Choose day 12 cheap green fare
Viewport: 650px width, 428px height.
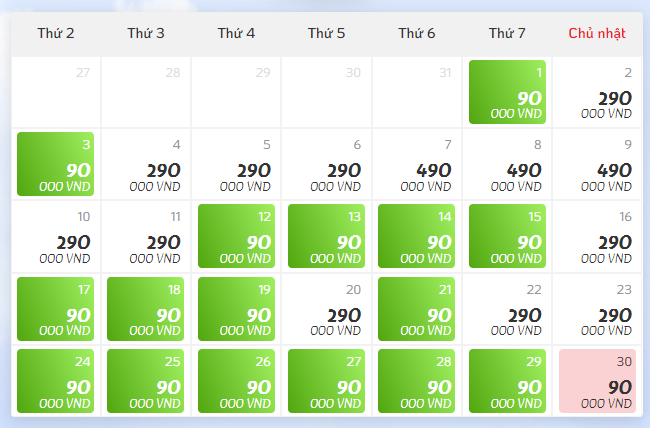pyautogui.click(x=236, y=236)
